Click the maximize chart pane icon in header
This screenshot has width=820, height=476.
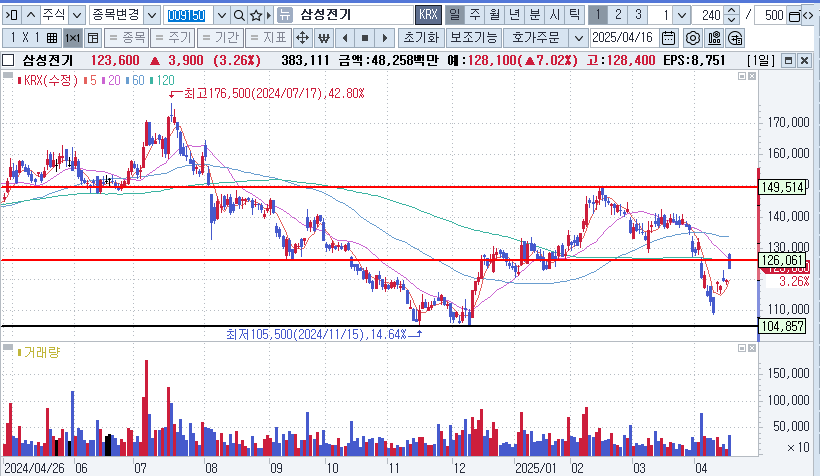(x=788, y=61)
